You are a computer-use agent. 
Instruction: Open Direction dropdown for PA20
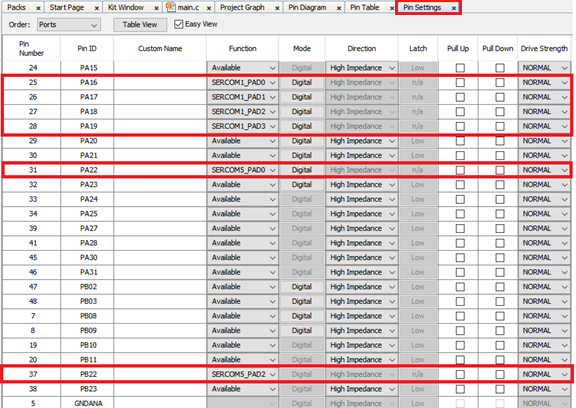tap(361, 141)
